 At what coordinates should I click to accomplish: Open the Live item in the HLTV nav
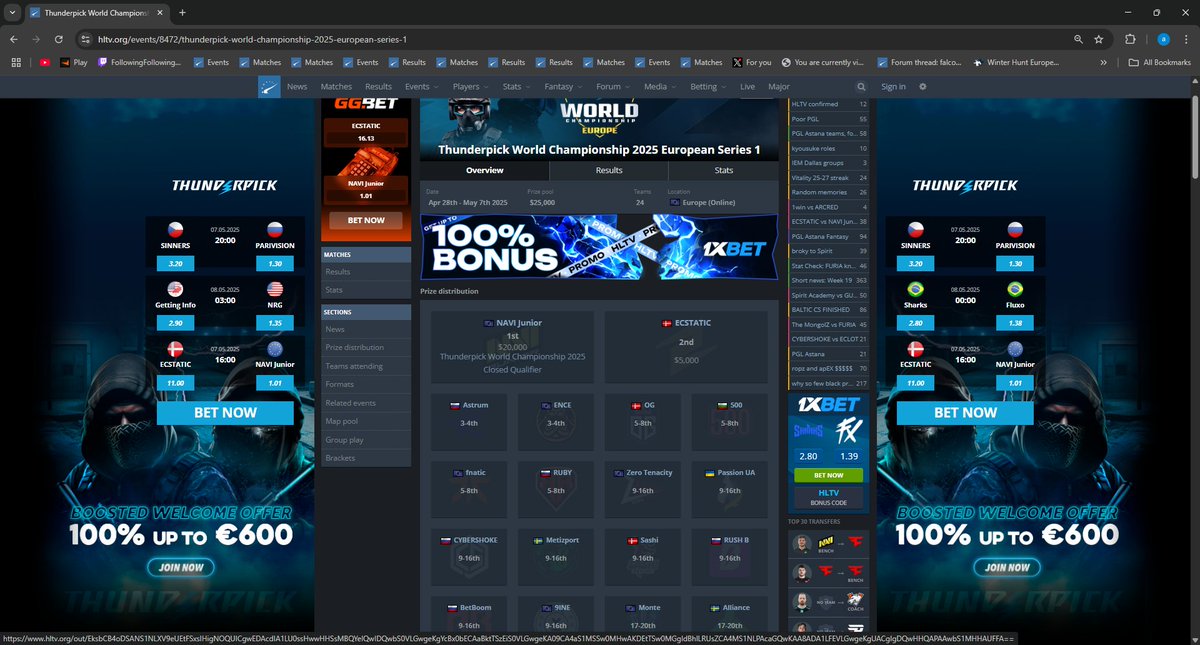point(747,87)
